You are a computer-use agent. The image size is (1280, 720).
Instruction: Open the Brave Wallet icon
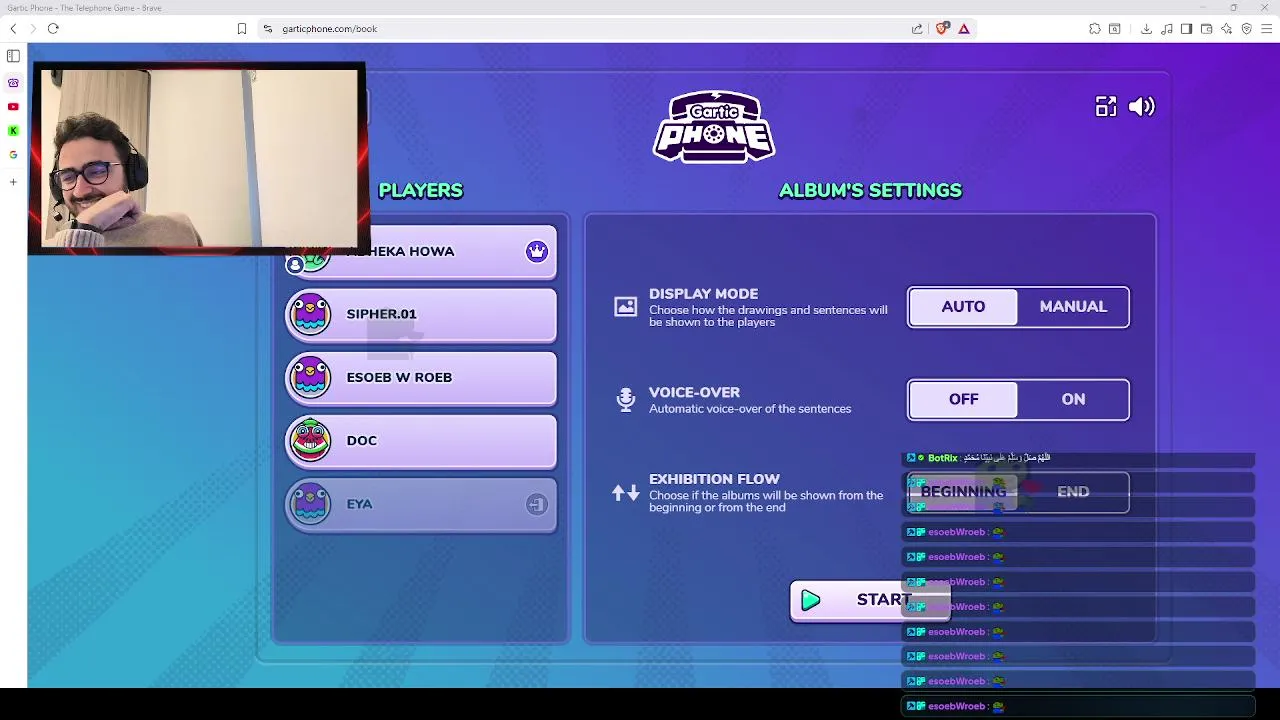[1206, 29]
